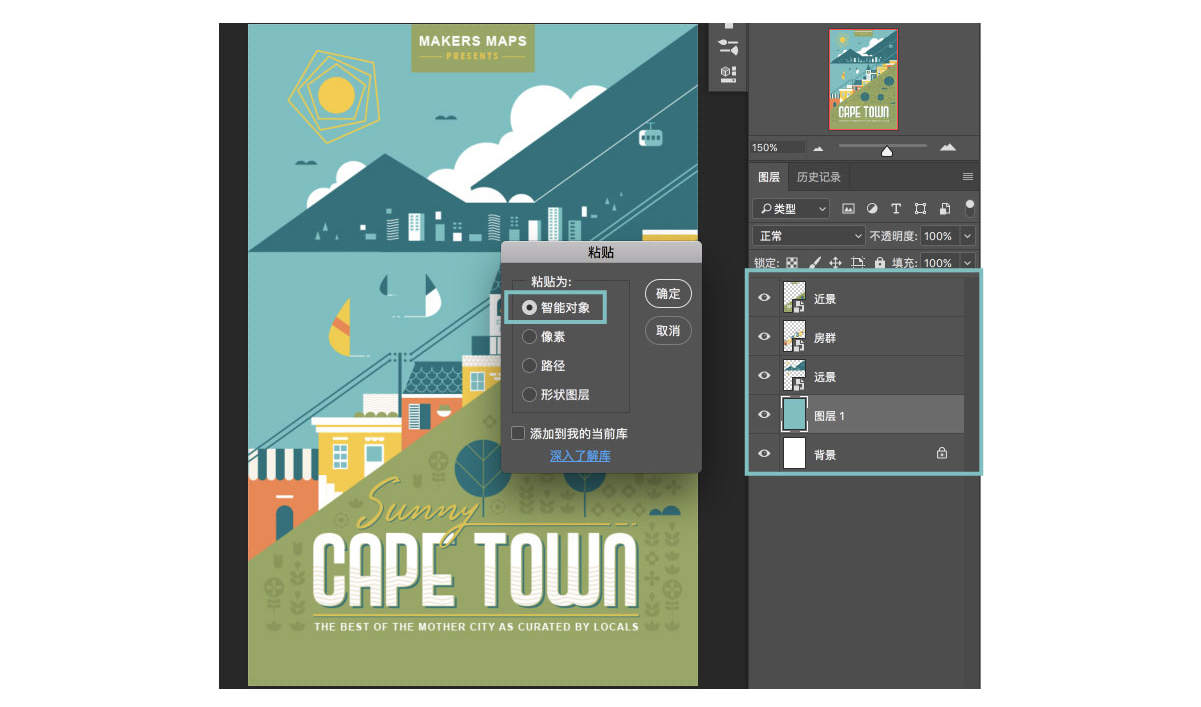Viewport: 1201px width, 707px height.
Task: Expand the 不透明度 opacity dropdown arrow
Action: [966, 236]
